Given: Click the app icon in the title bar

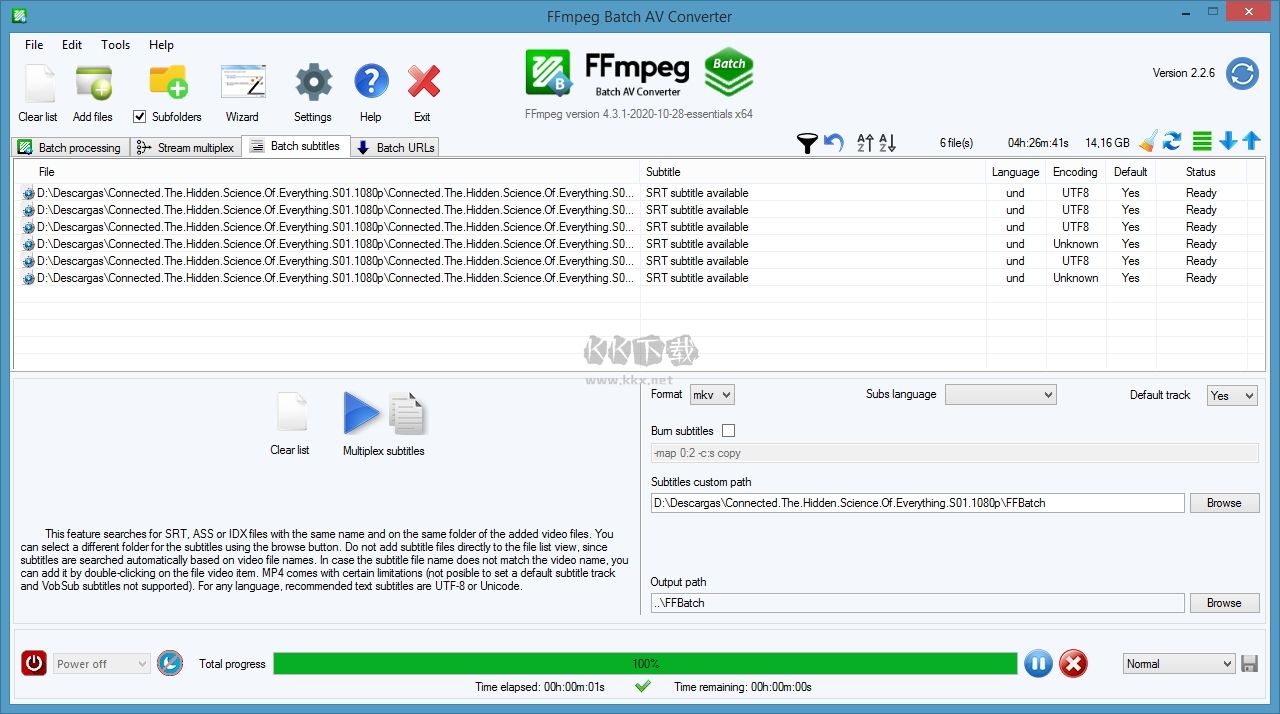Looking at the screenshot, I should pyautogui.click(x=18, y=15).
